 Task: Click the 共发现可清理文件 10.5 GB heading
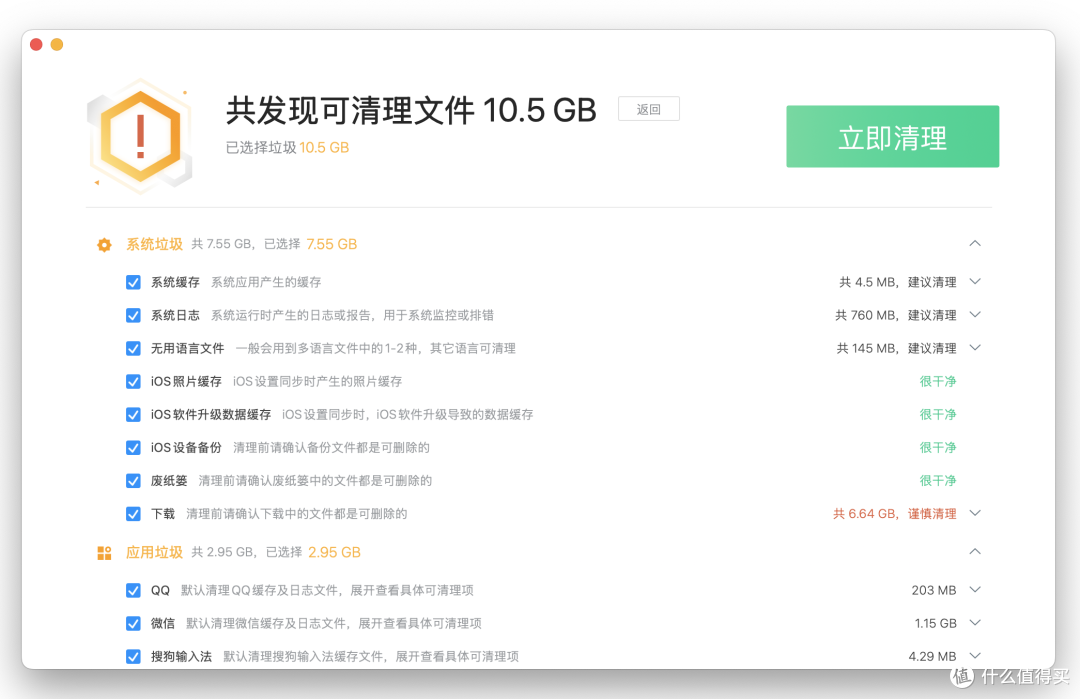(411, 110)
